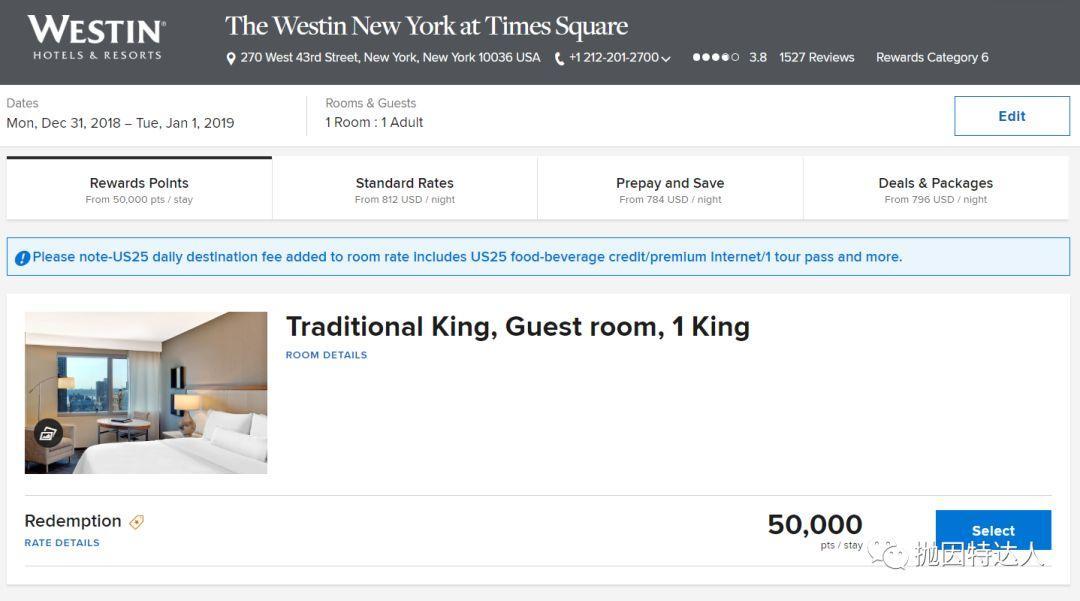This screenshot has height=601, width=1080.
Task: Click the phone icon next to the number
Action: [x=560, y=59]
